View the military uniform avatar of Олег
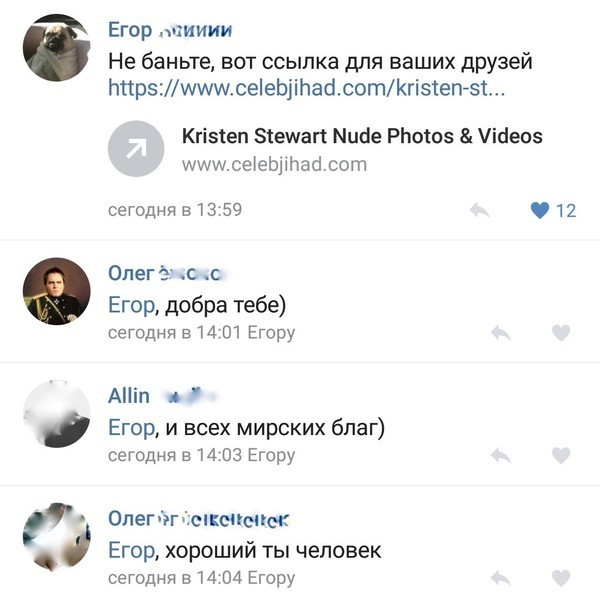The image size is (600, 606). (56, 291)
